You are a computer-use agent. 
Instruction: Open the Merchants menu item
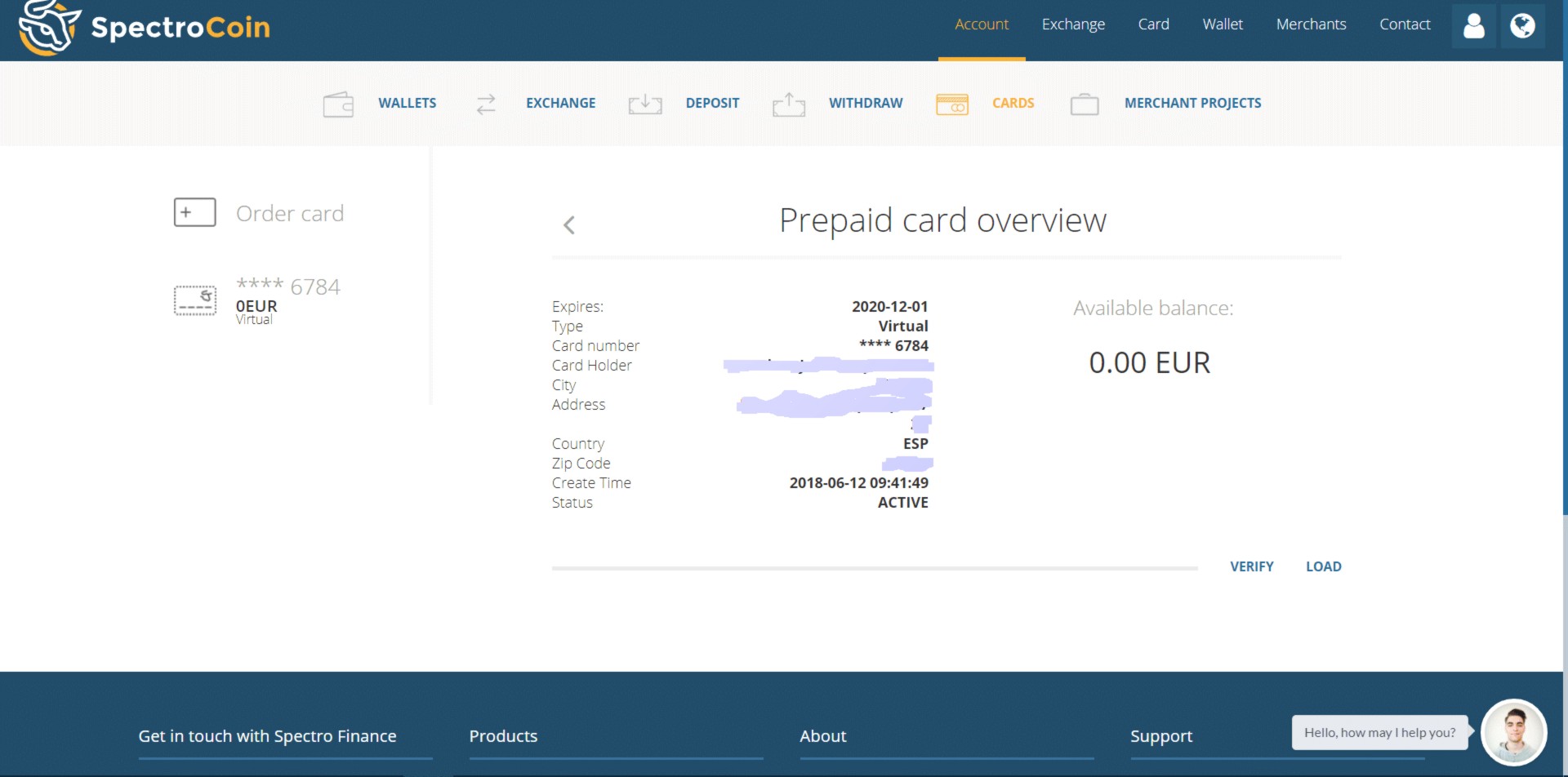click(x=1310, y=24)
